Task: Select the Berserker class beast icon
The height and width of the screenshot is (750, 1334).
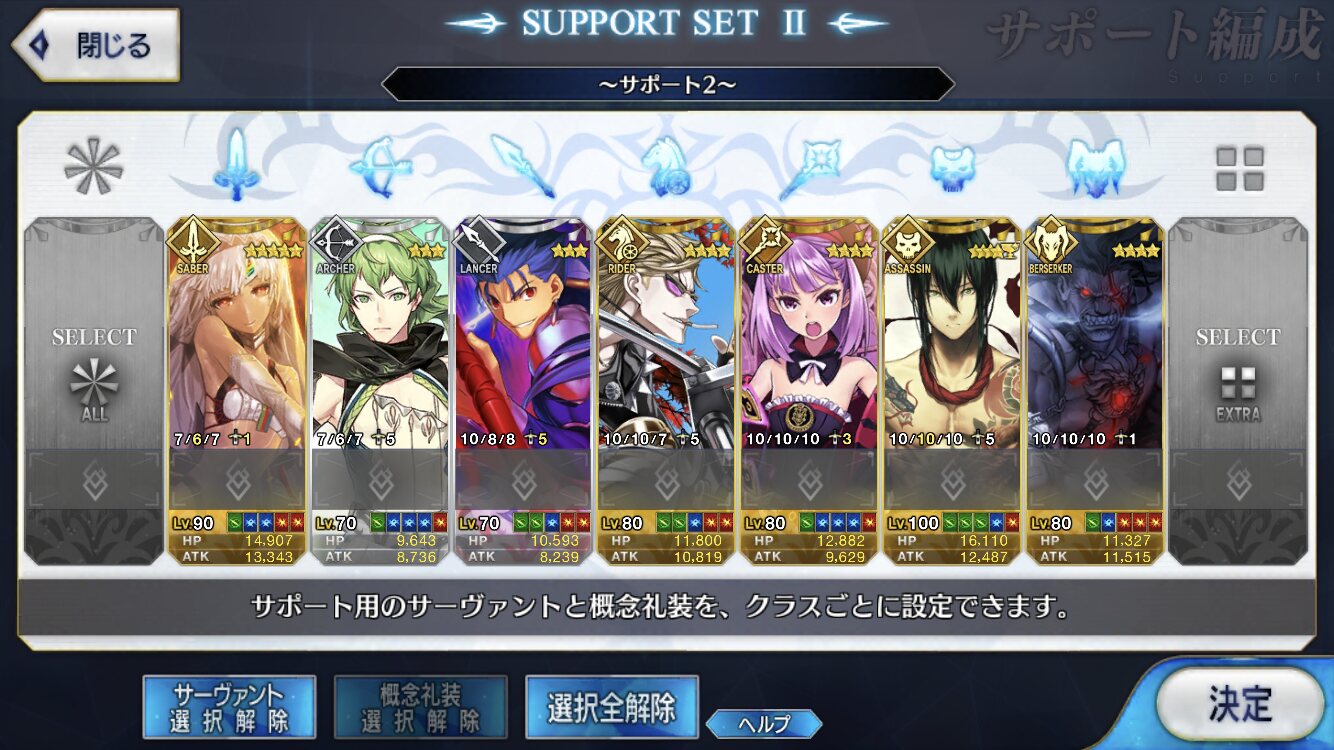Action: click(x=1095, y=166)
